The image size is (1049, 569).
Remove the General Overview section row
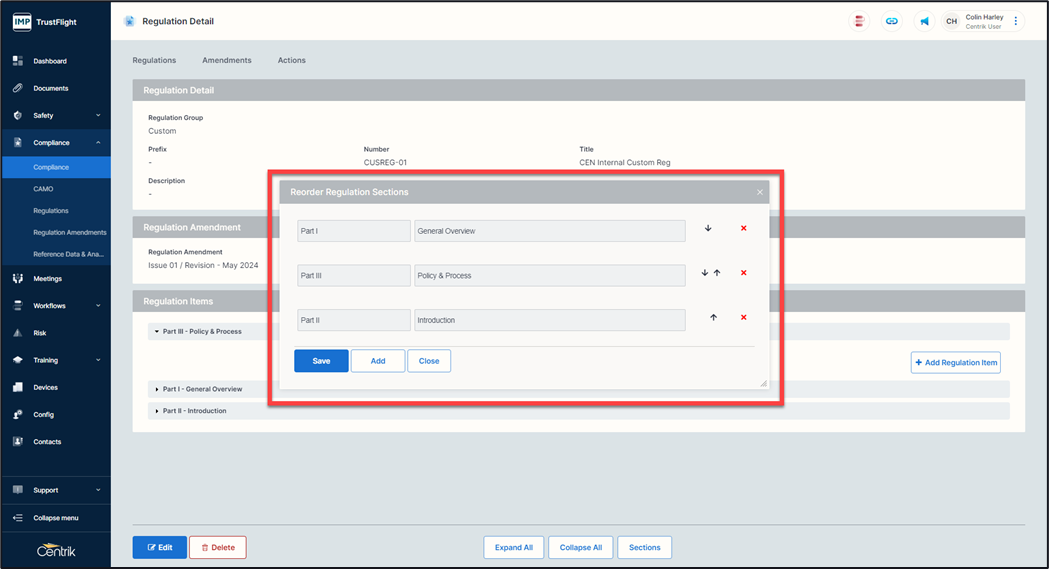tap(743, 229)
